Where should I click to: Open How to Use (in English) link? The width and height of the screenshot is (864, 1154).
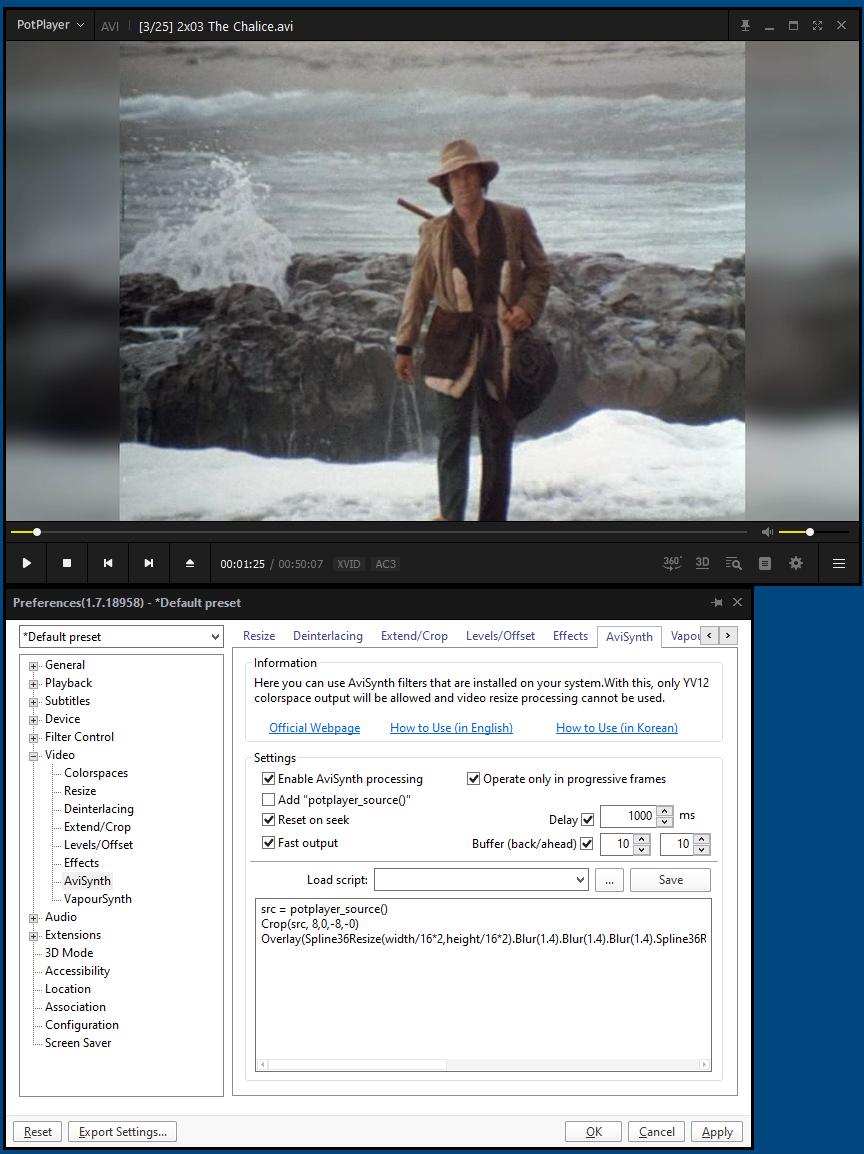(451, 728)
